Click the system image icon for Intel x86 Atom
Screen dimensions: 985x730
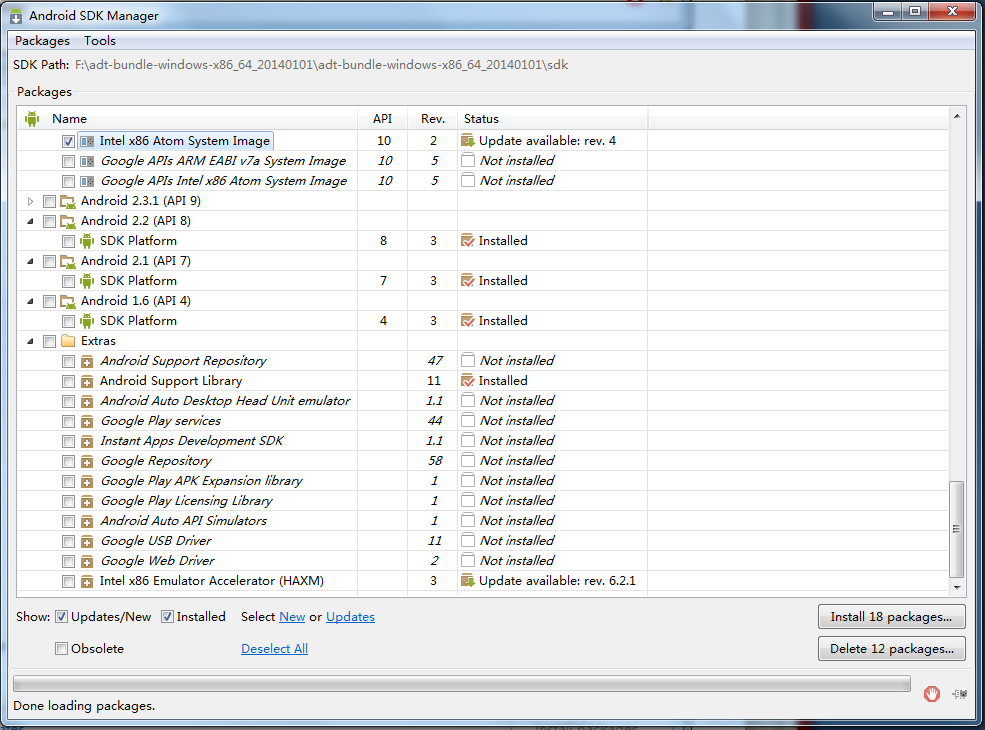click(87, 141)
